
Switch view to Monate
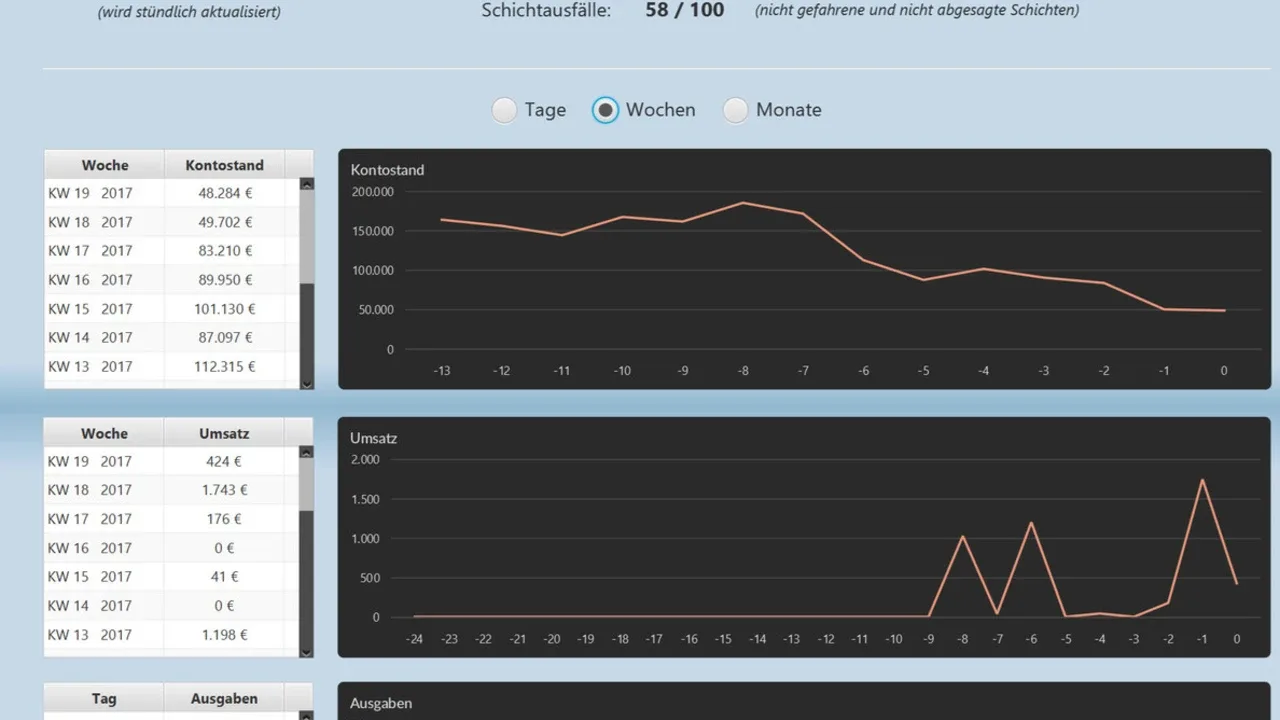coord(736,110)
